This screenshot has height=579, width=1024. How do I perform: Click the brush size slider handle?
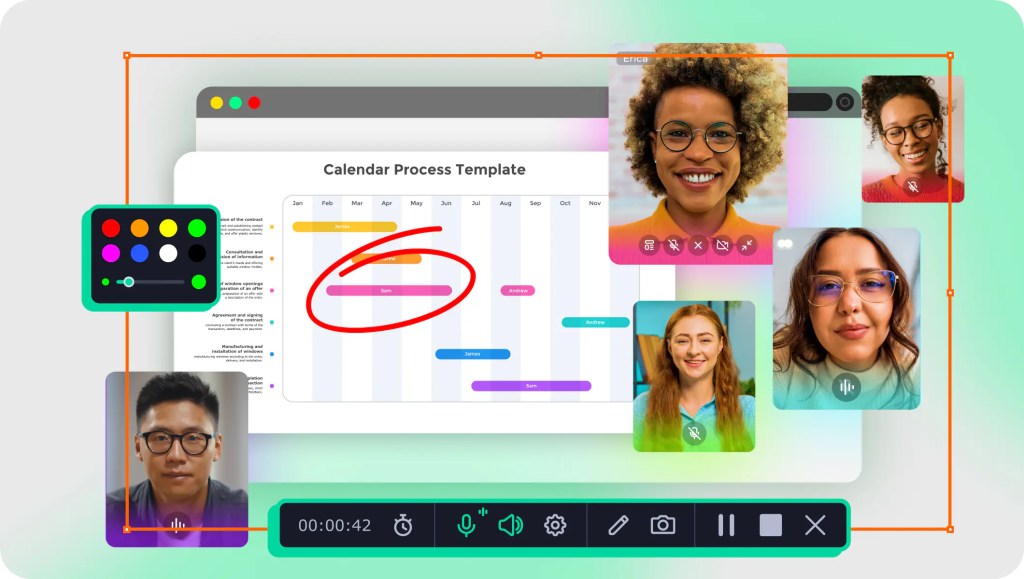(x=128, y=282)
